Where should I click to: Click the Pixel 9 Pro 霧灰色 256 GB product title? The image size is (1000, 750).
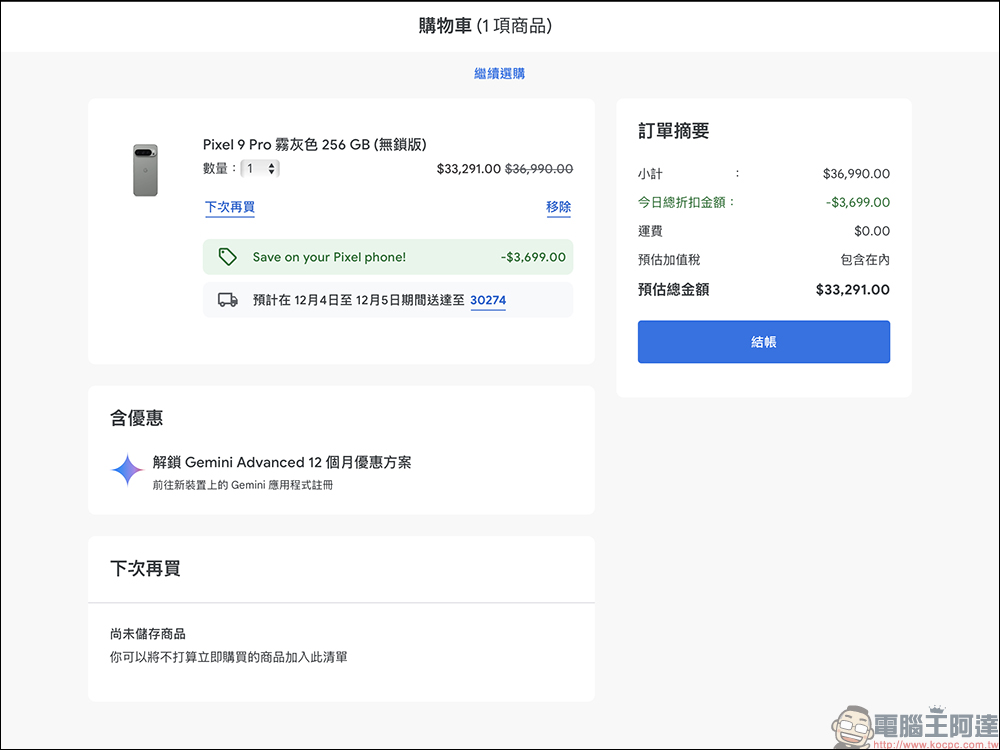314,145
